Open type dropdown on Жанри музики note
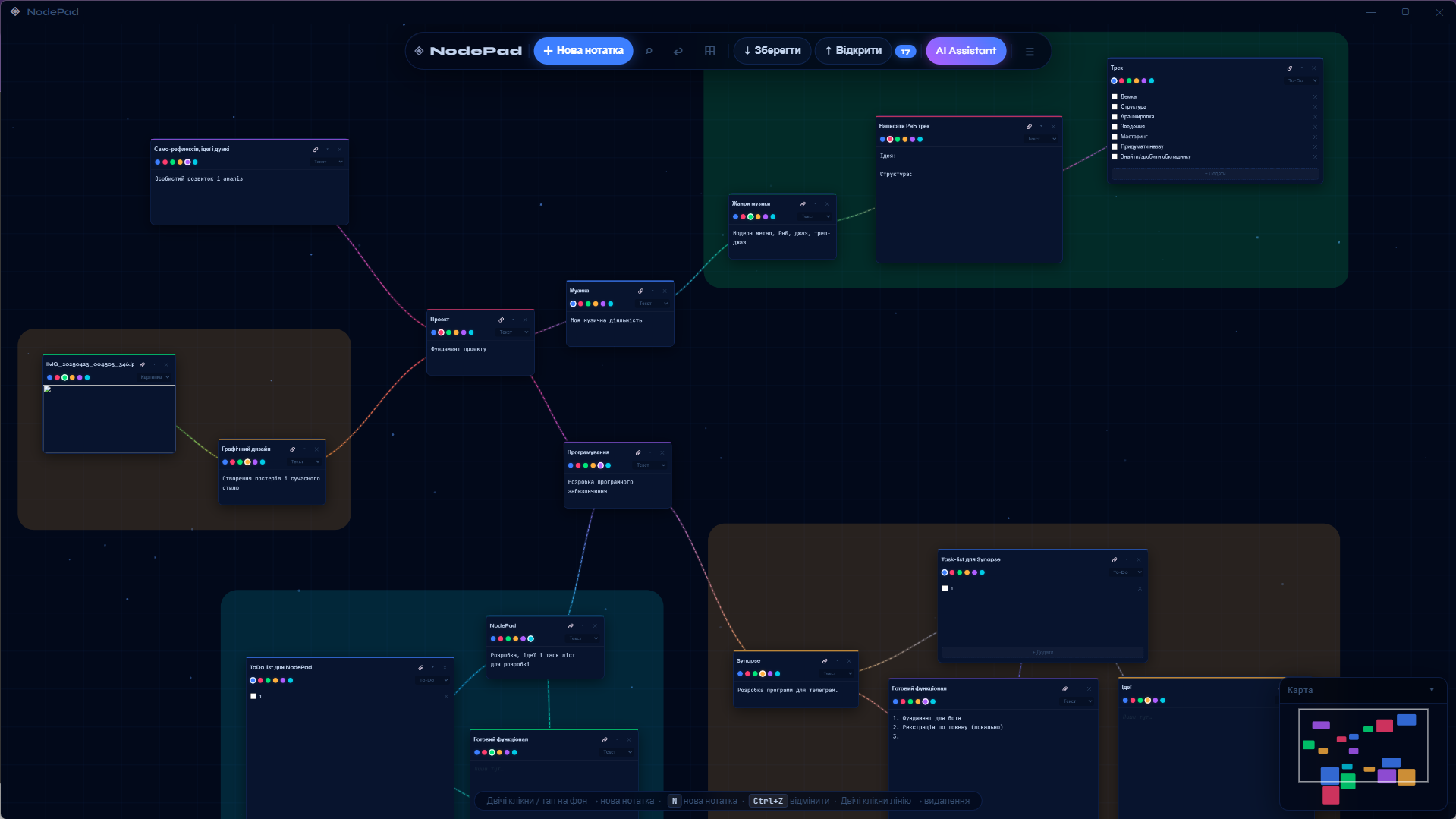The height and width of the screenshot is (819, 1456). pos(816,217)
